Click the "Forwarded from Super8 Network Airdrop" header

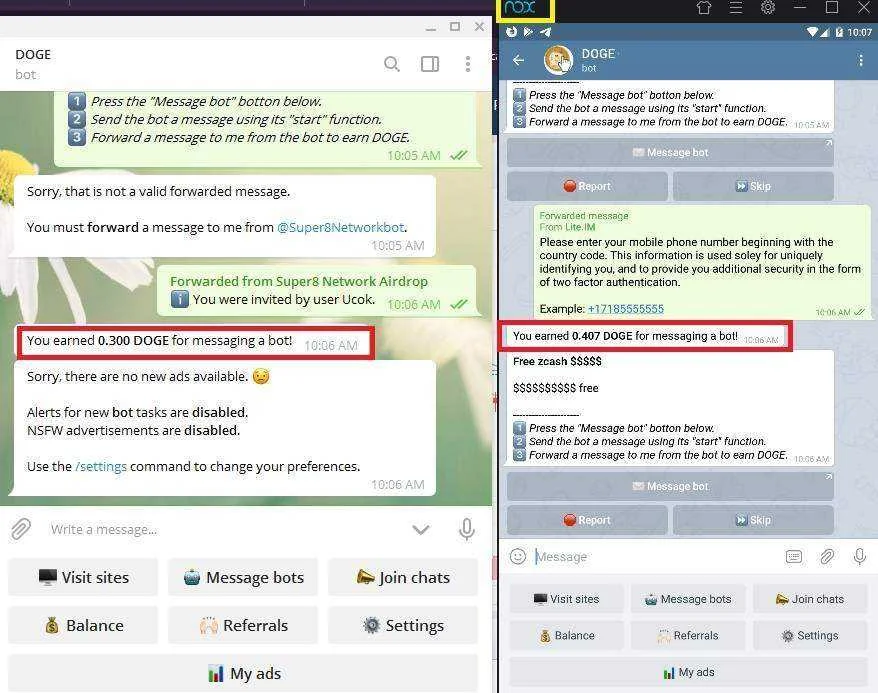tap(298, 281)
